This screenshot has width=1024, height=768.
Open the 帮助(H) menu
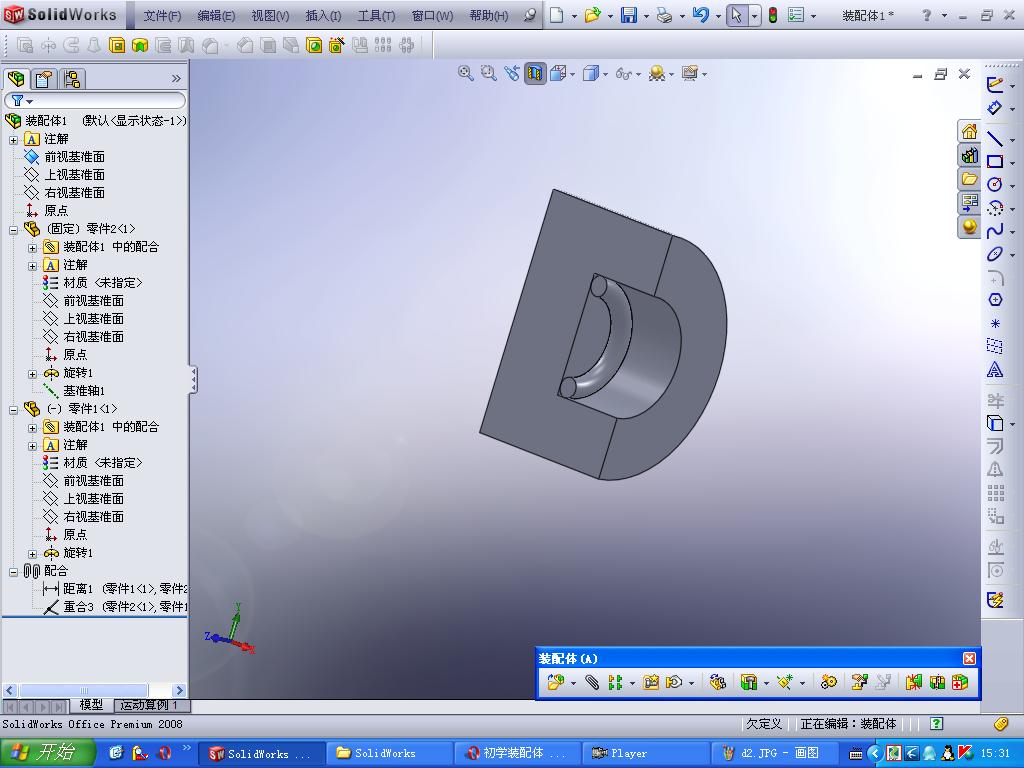click(488, 16)
